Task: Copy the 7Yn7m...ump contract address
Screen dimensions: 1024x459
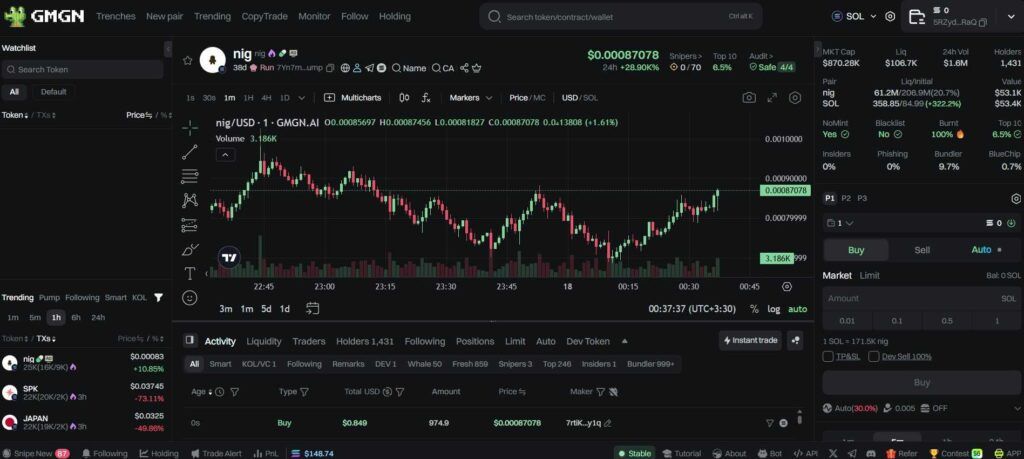Action: click(x=330, y=68)
